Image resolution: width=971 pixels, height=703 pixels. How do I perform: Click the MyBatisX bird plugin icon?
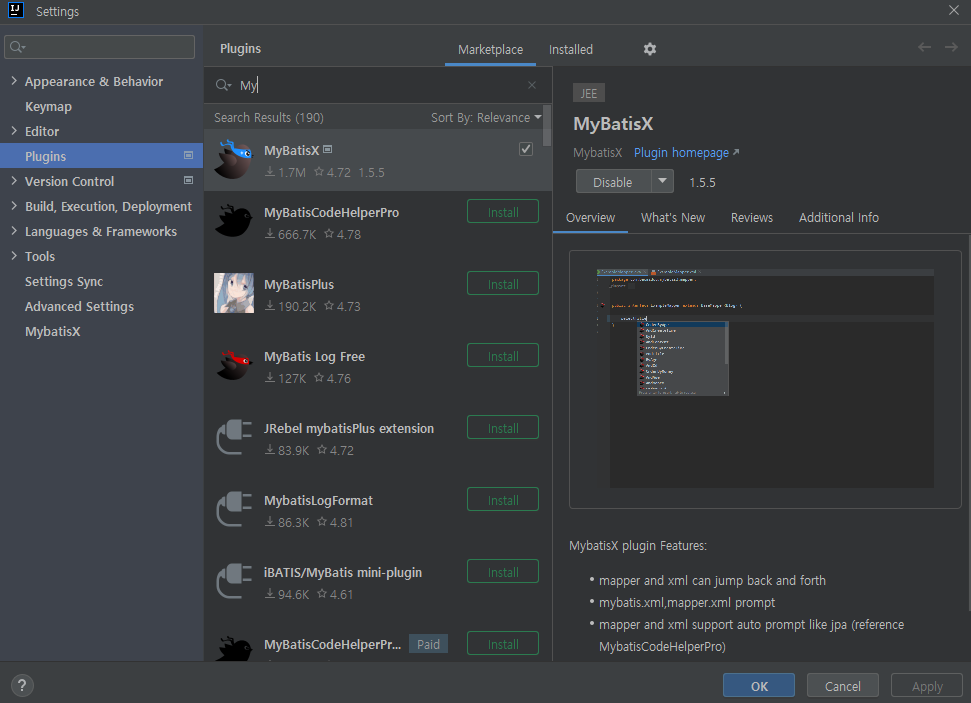tap(233, 160)
